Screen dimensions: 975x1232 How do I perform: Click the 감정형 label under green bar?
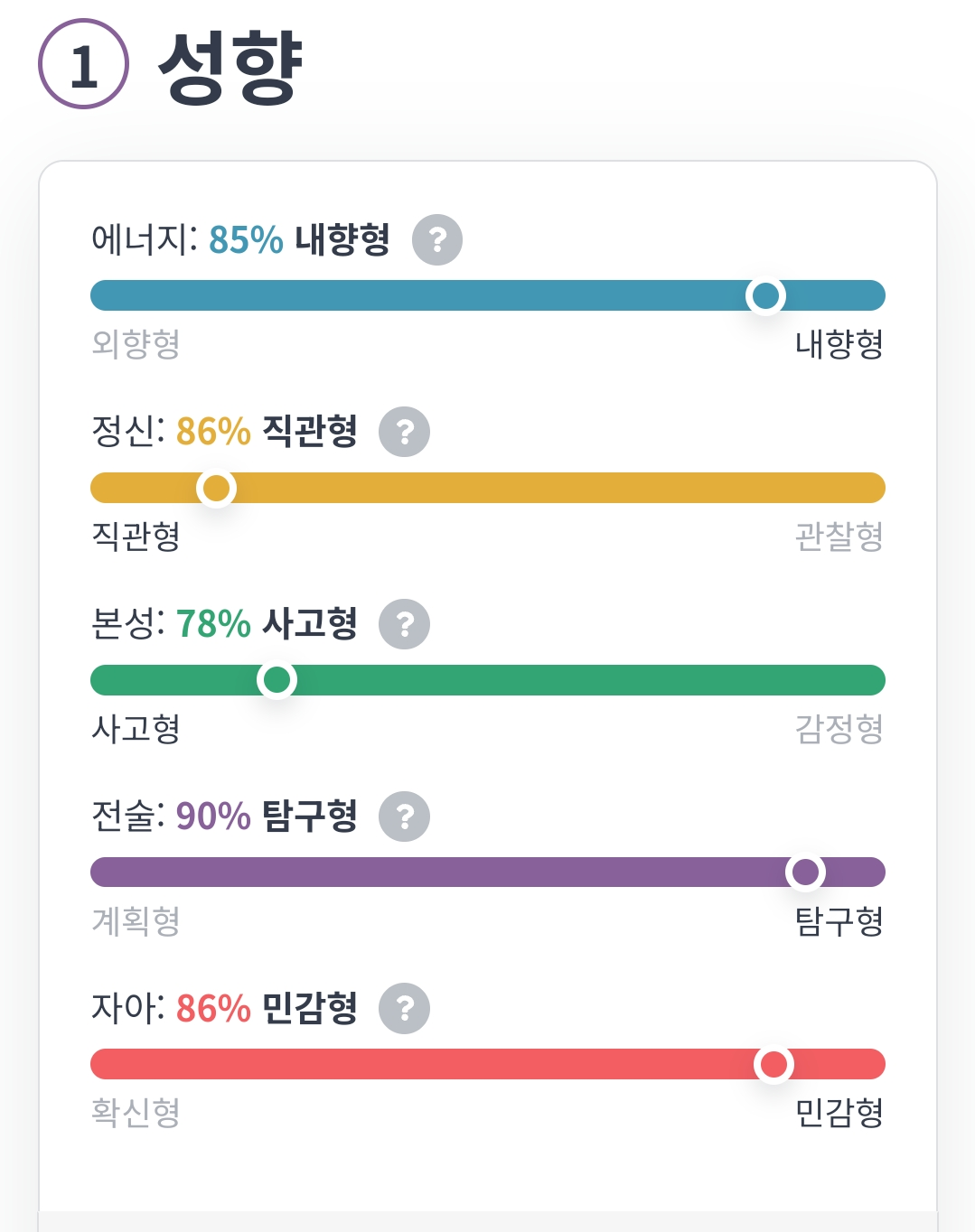[839, 729]
